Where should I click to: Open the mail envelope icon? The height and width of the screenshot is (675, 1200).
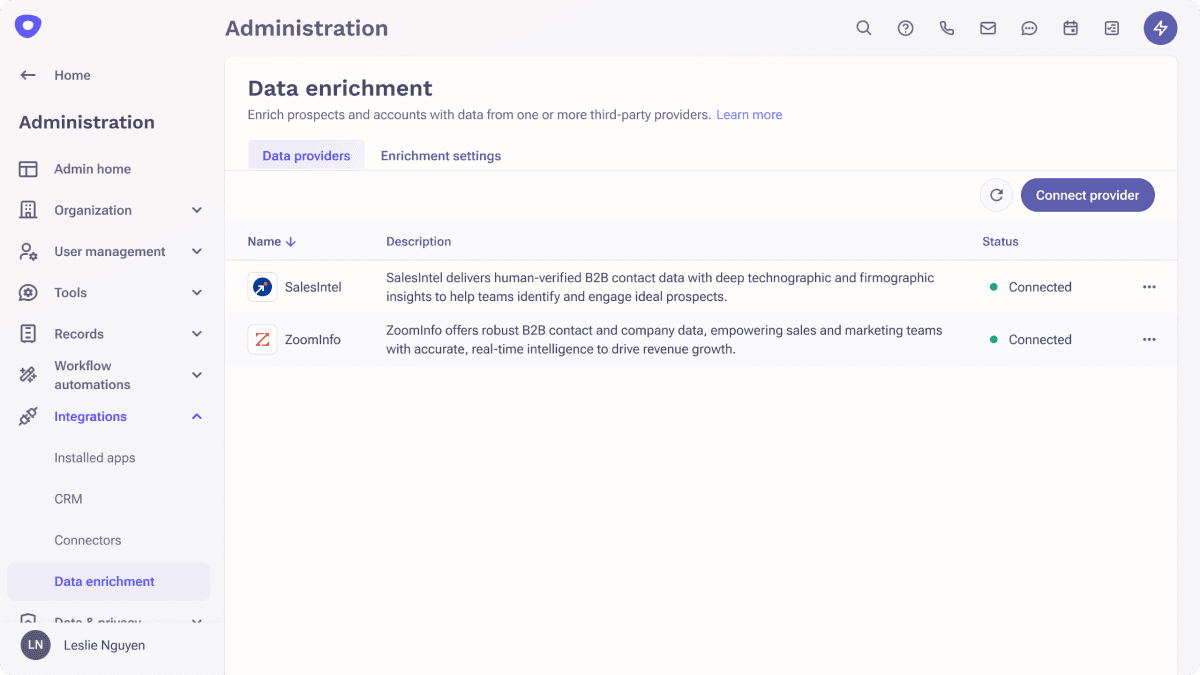(x=988, y=28)
